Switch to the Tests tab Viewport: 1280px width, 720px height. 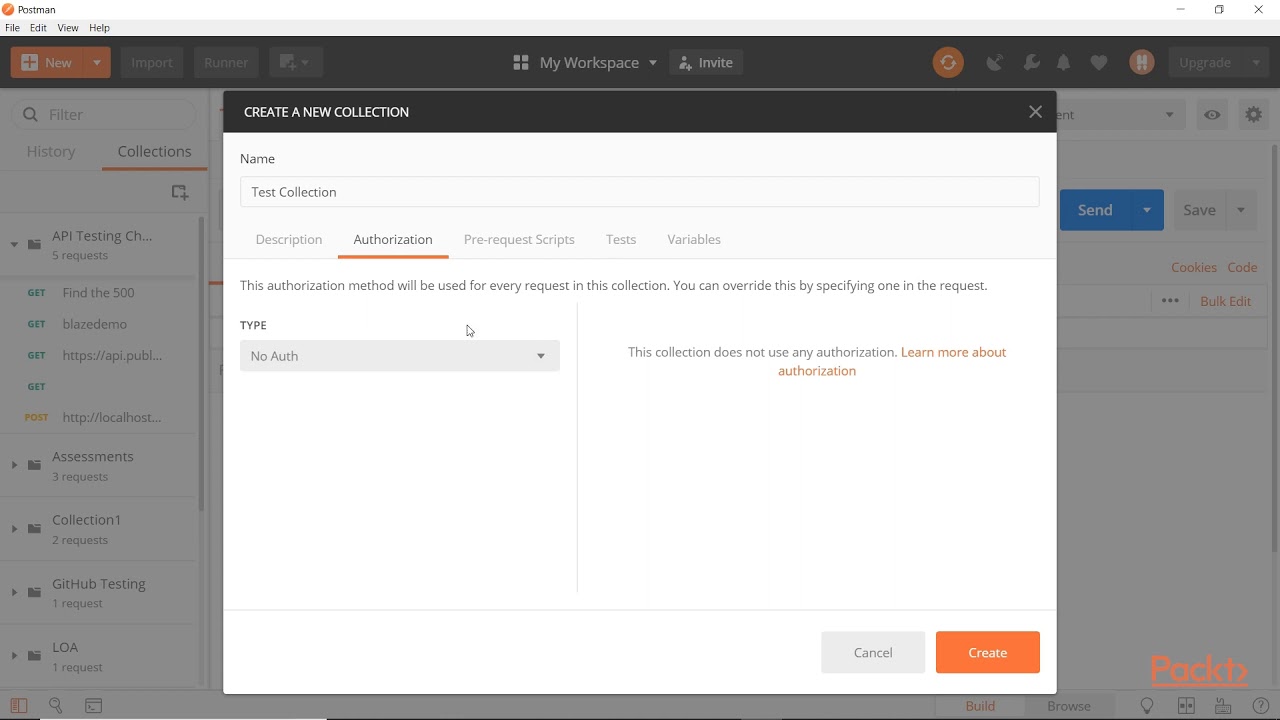[x=621, y=240]
